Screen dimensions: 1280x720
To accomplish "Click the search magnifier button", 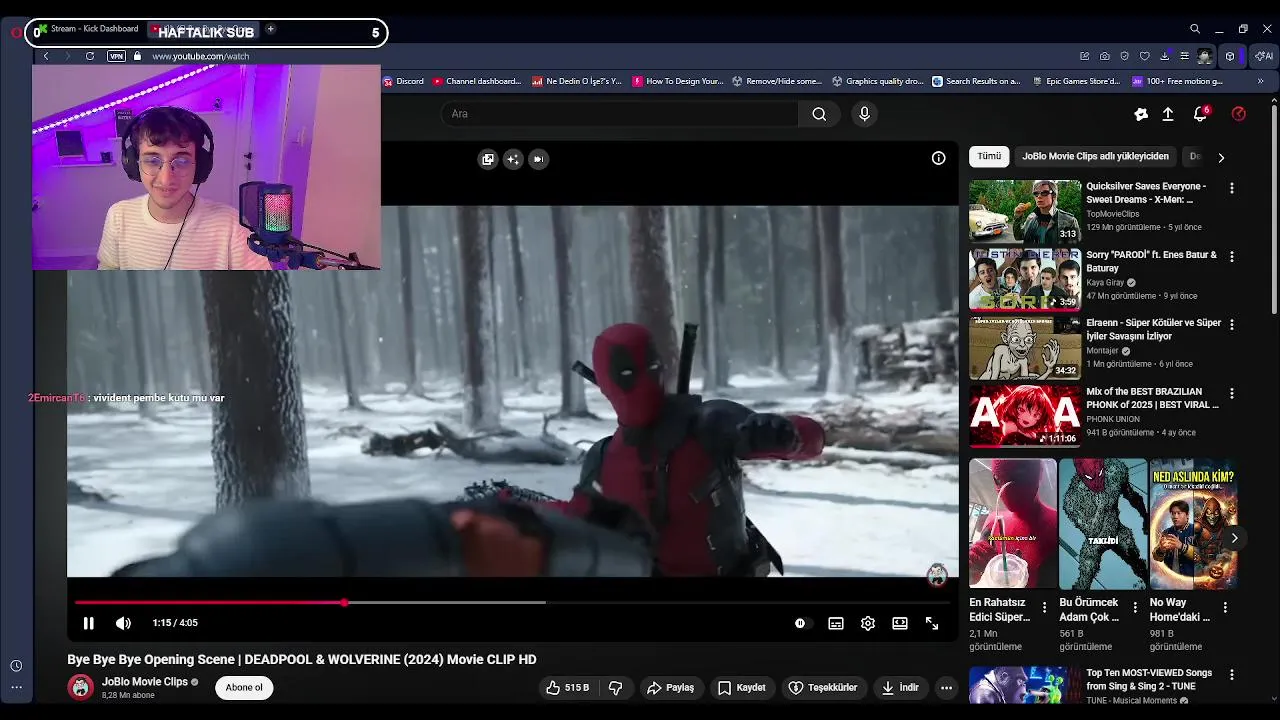I will 819,114.
